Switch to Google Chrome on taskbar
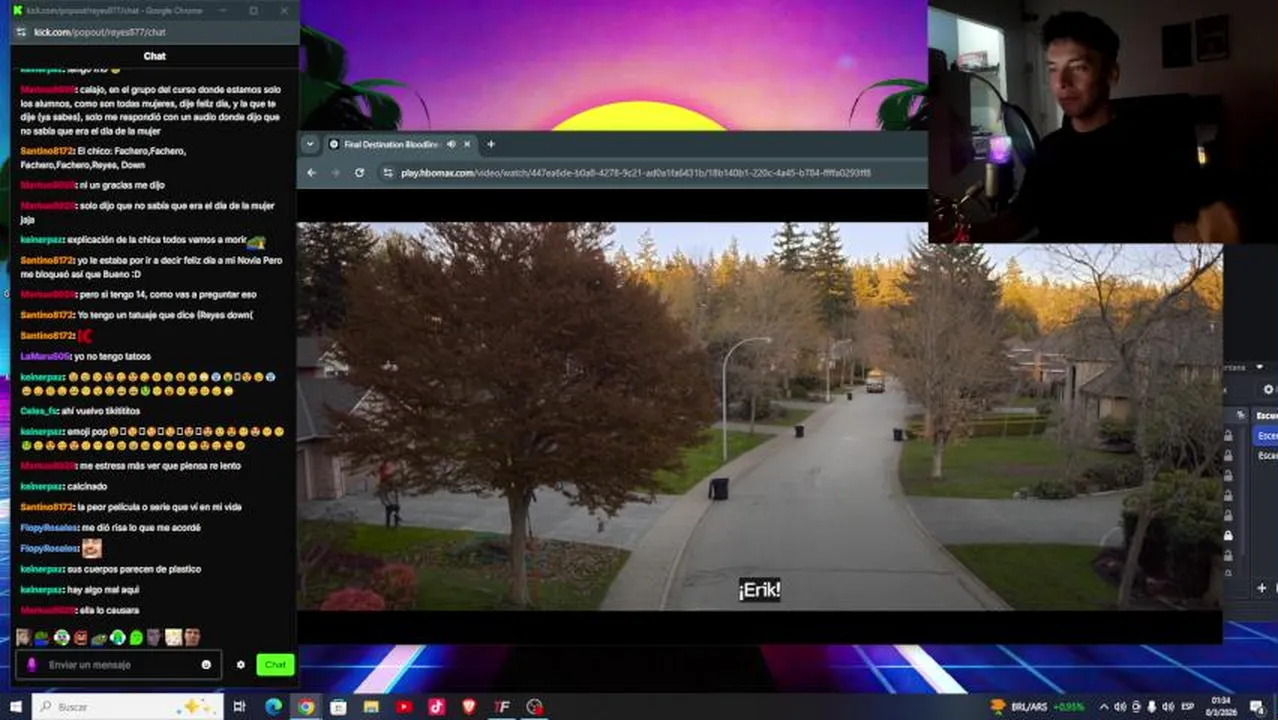The height and width of the screenshot is (720, 1278). tap(306, 707)
